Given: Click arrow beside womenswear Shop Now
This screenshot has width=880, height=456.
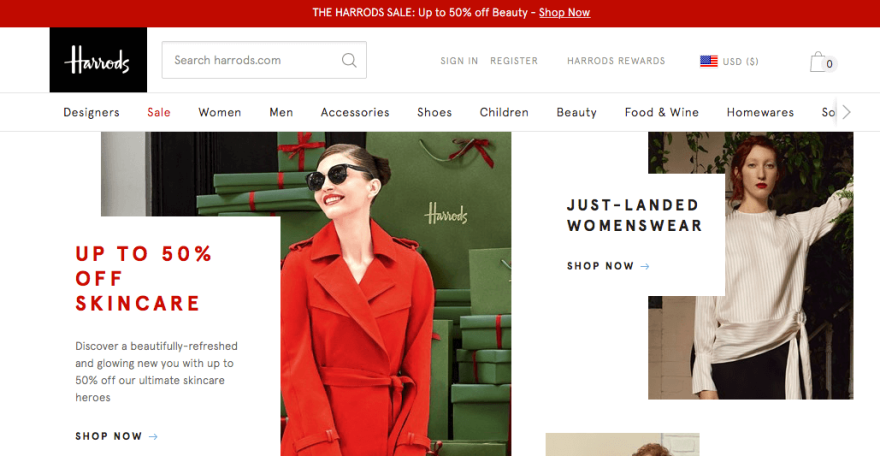Looking at the screenshot, I should pyautogui.click(x=645, y=266).
